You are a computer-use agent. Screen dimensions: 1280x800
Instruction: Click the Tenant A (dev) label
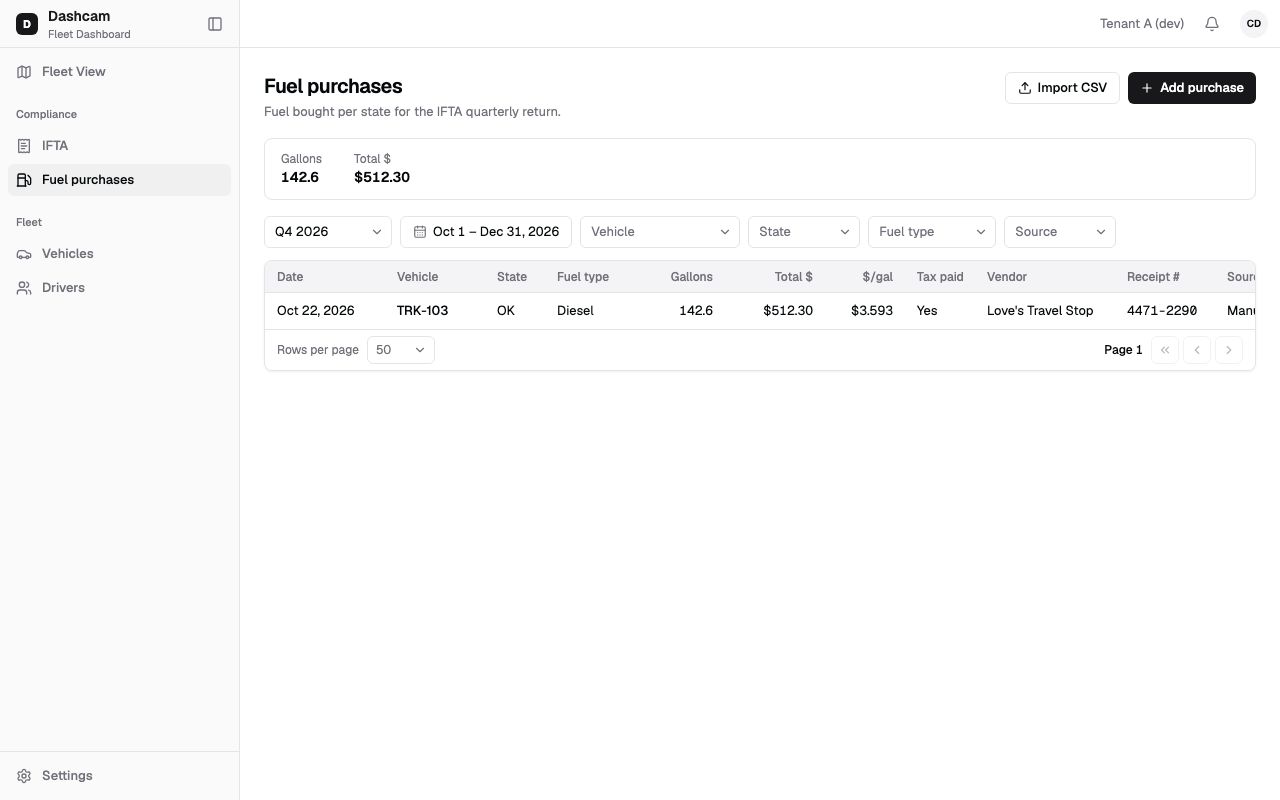(x=1142, y=24)
